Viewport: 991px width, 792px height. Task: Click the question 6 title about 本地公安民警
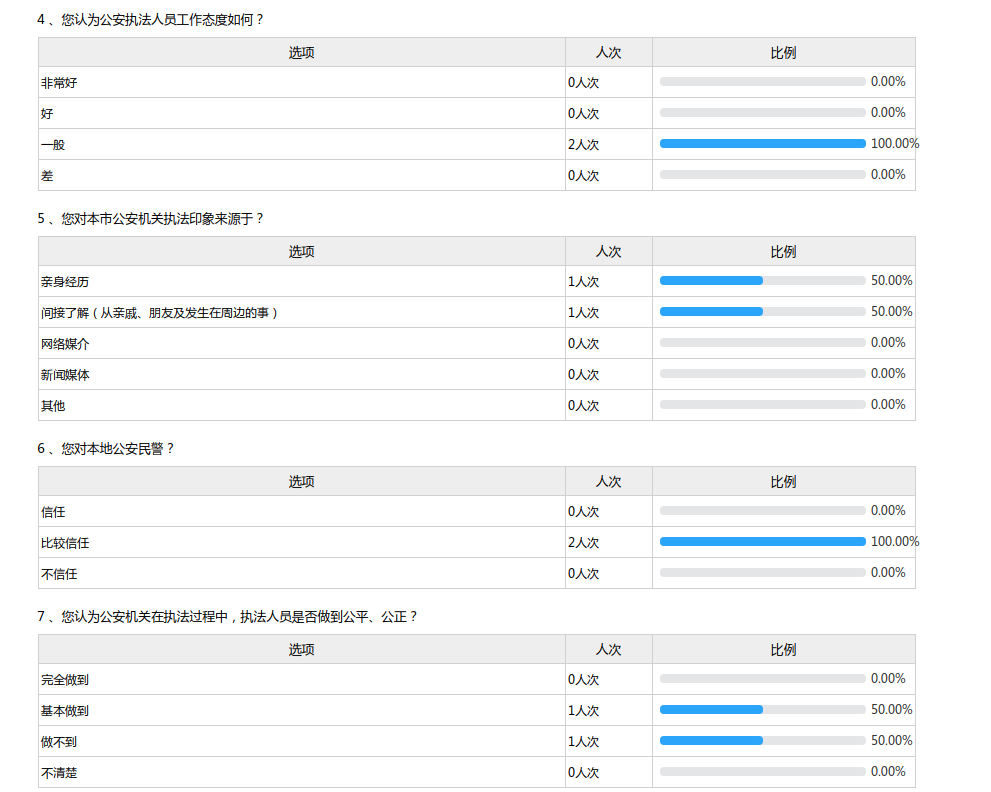[x=106, y=449]
